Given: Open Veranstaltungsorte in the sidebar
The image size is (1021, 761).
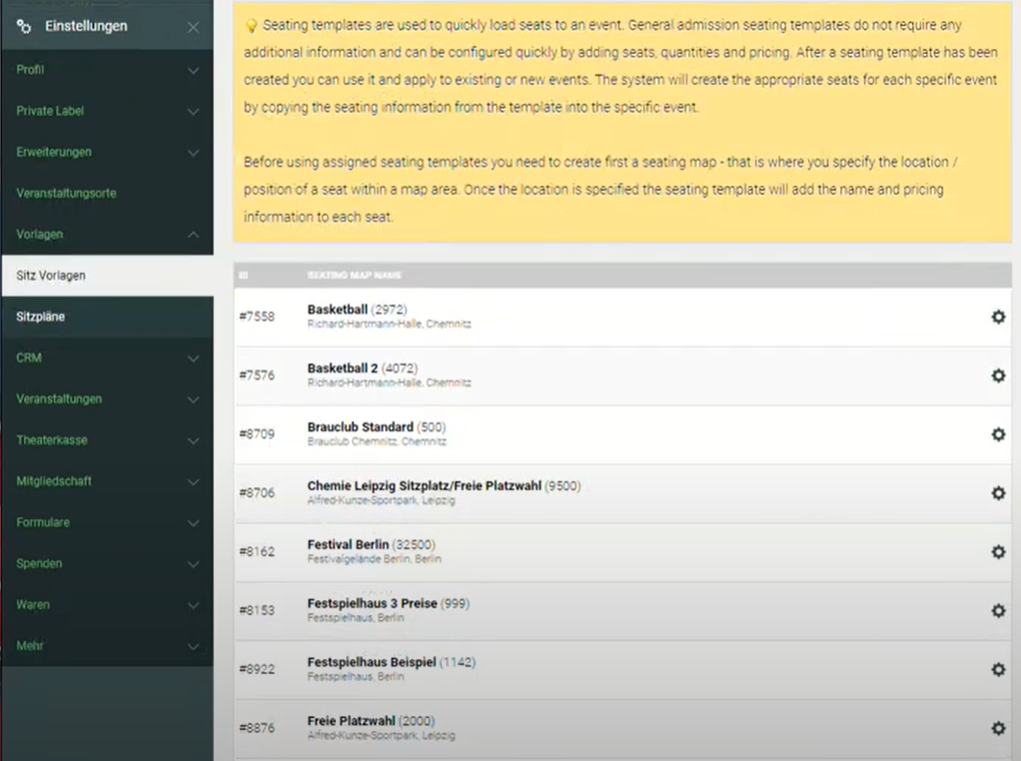Looking at the screenshot, I should click(66, 193).
